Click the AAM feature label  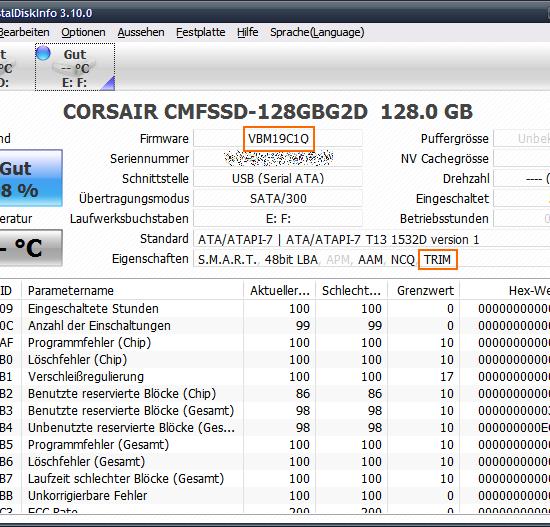(x=370, y=260)
